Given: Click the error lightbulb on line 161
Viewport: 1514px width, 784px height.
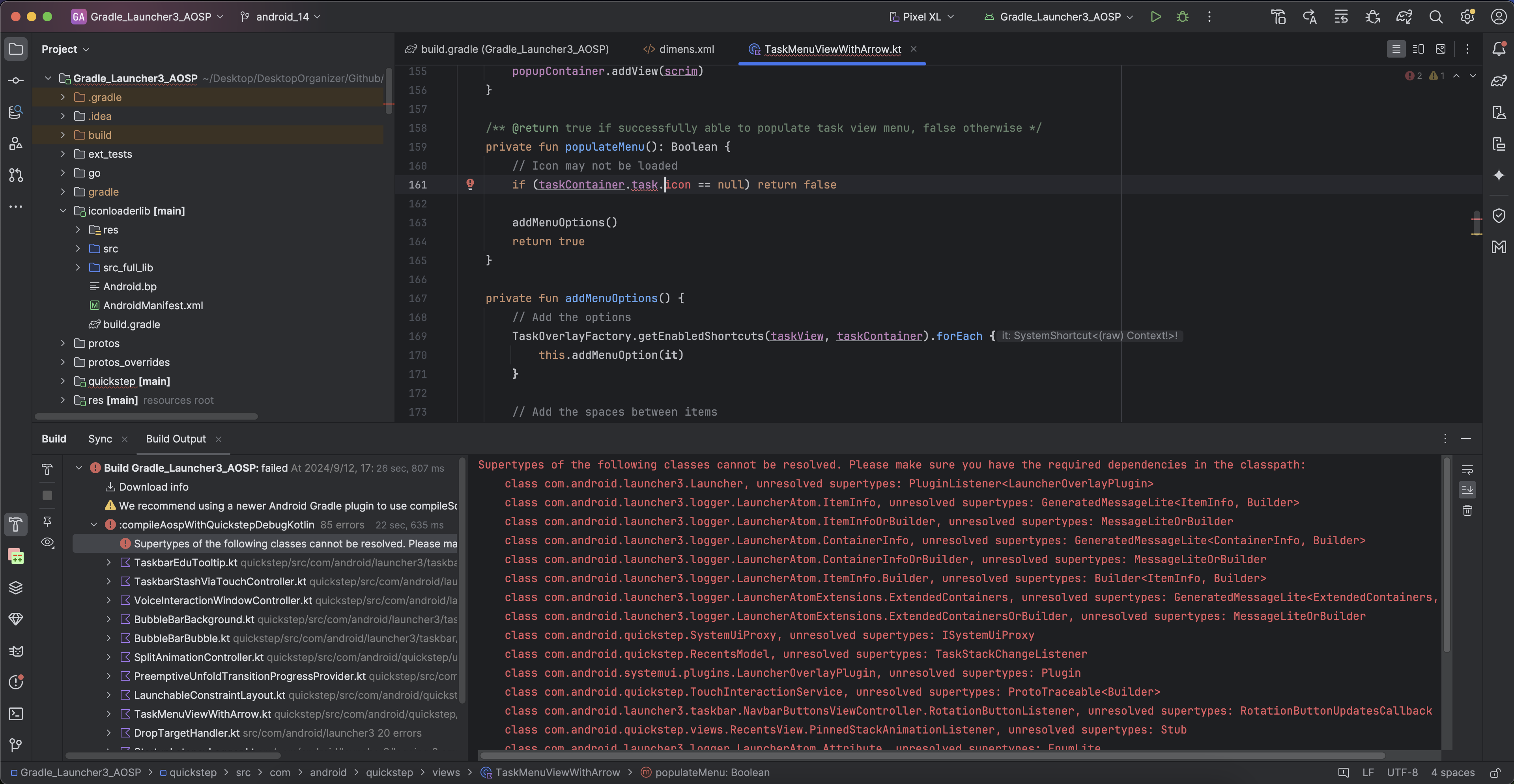Looking at the screenshot, I should (470, 185).
